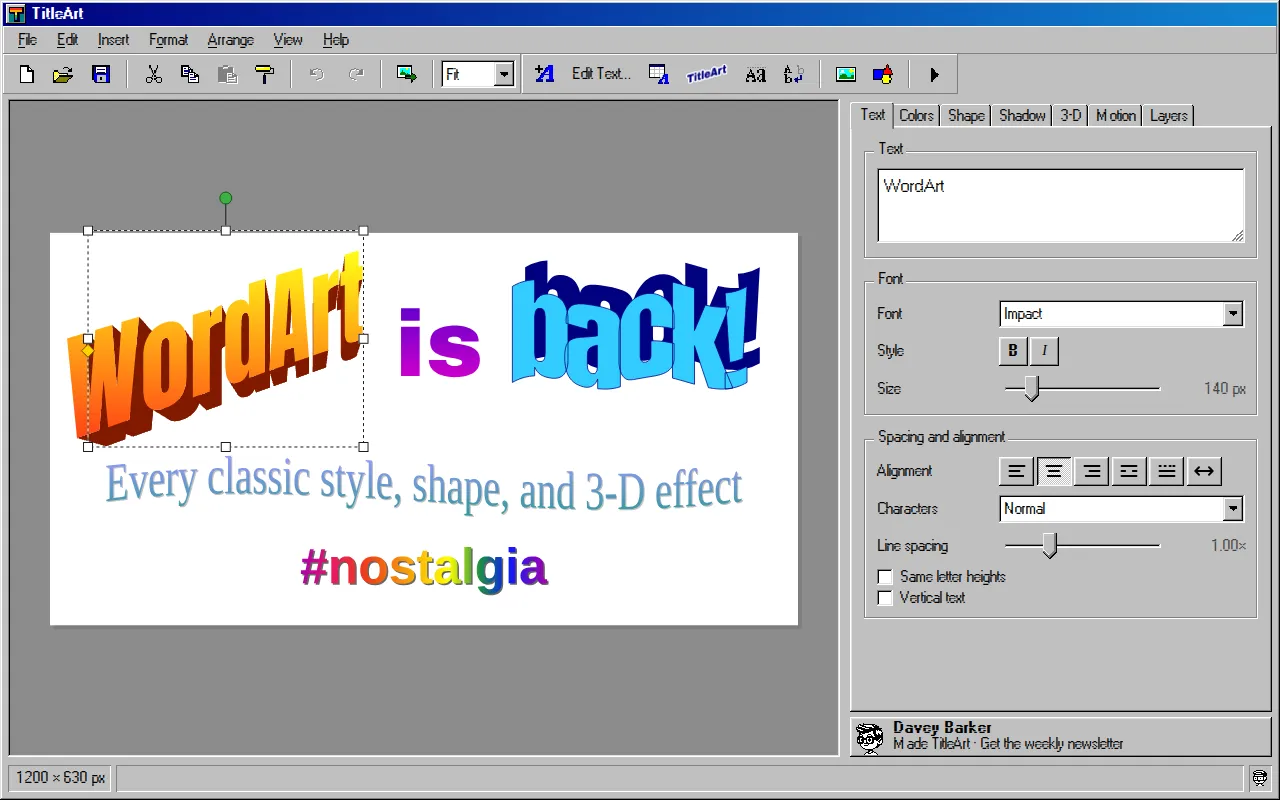Click the Line spacing slider handle
Image resolution: width=1280 pixels, height=800 pixels.
pyautogui.click(x=1049, y=546)
